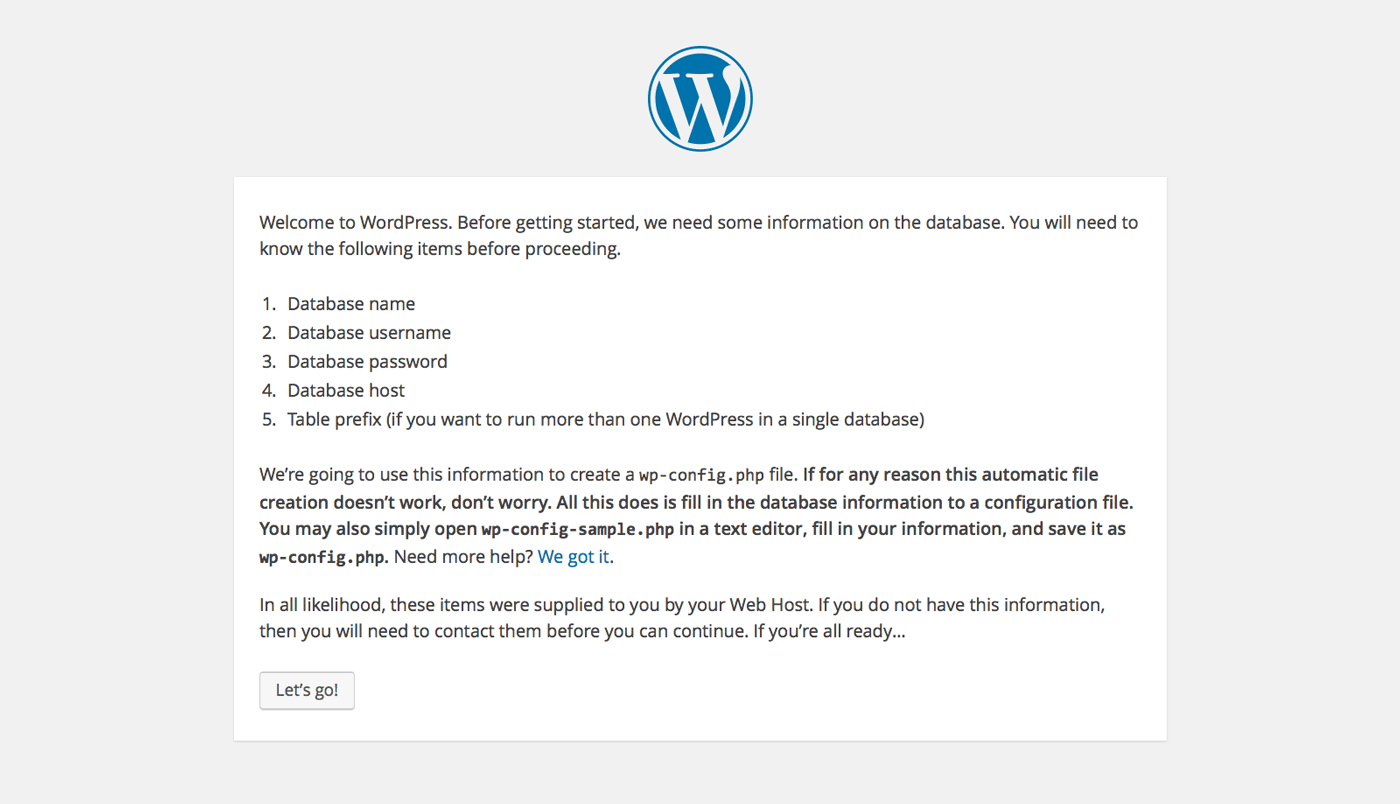Select the "Database password" list entry
1400x804 pixels.
pos(367,362)
